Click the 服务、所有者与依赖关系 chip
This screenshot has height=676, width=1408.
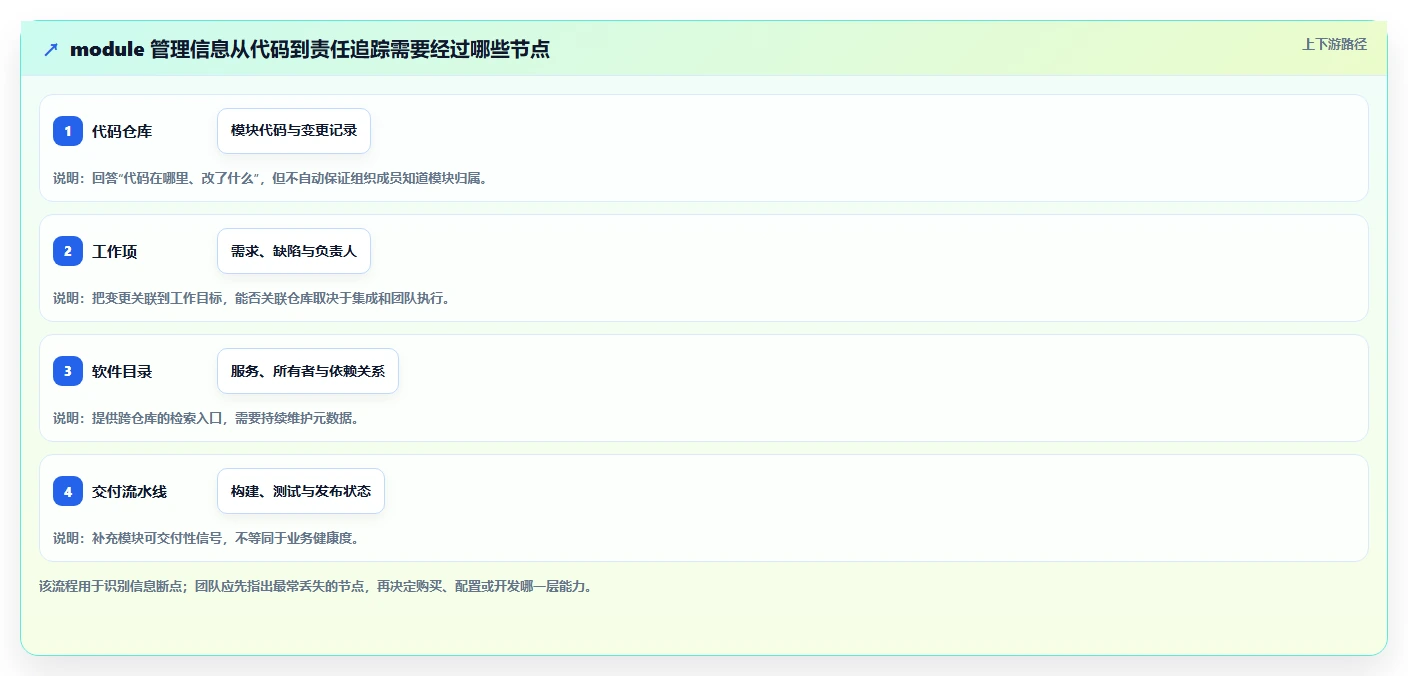308,371
